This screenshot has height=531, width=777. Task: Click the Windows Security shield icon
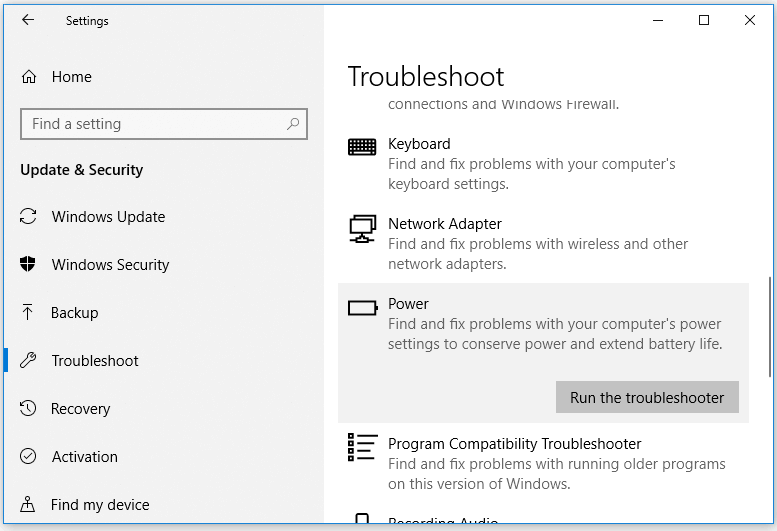tap(29, 265)
